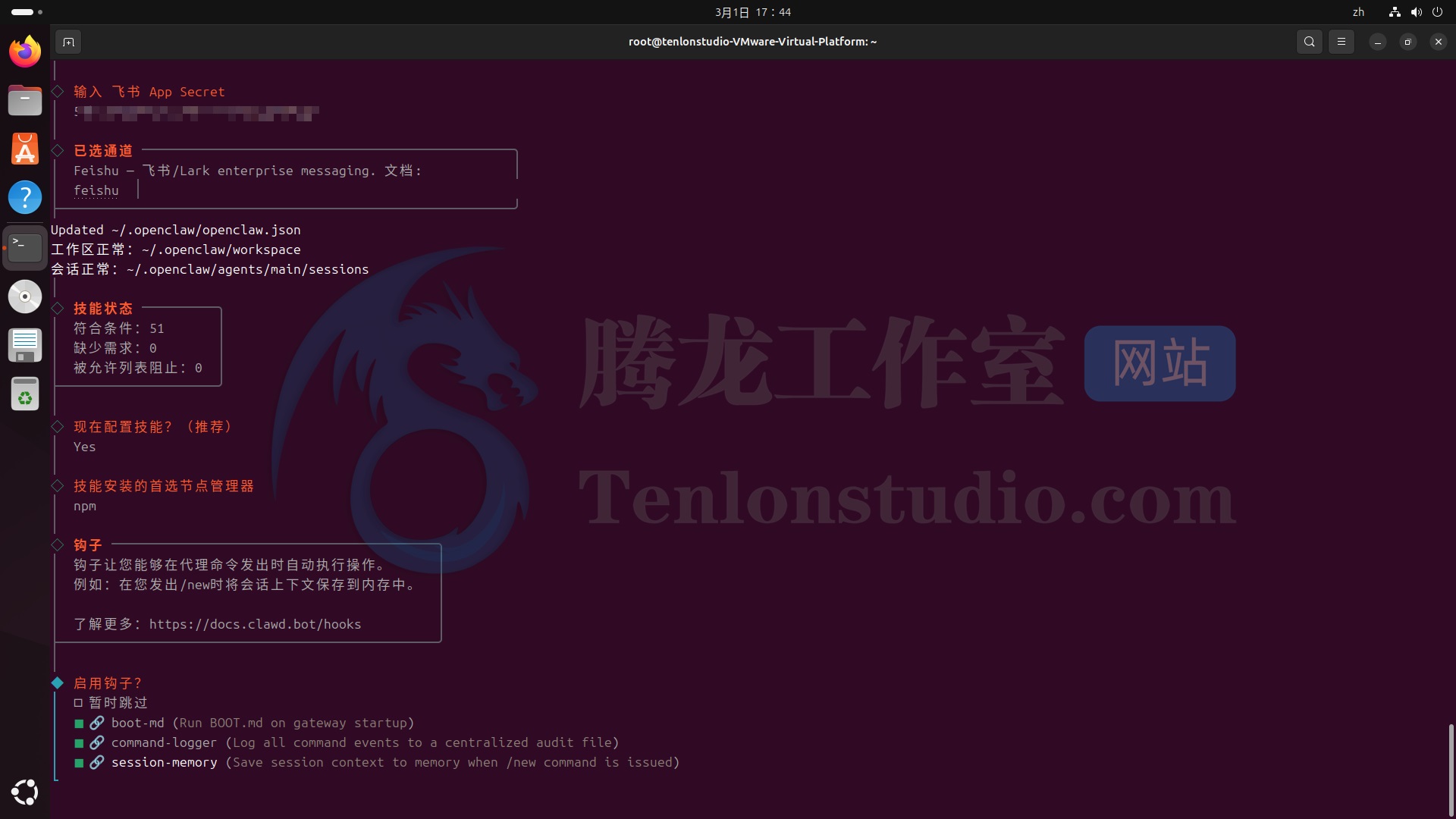Open the date and time calendar
The height and width of the screenshot is (819, 1456).
coord(752,12)
